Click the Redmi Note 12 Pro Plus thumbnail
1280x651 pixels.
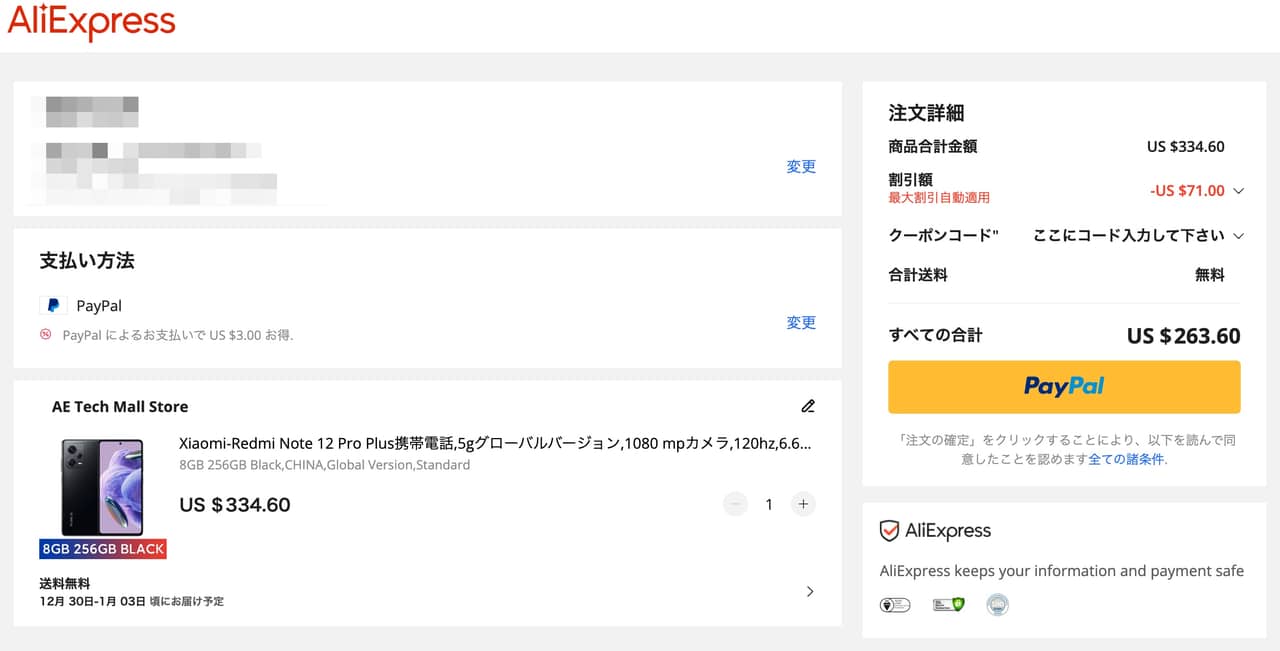click(x=102, y=488)
